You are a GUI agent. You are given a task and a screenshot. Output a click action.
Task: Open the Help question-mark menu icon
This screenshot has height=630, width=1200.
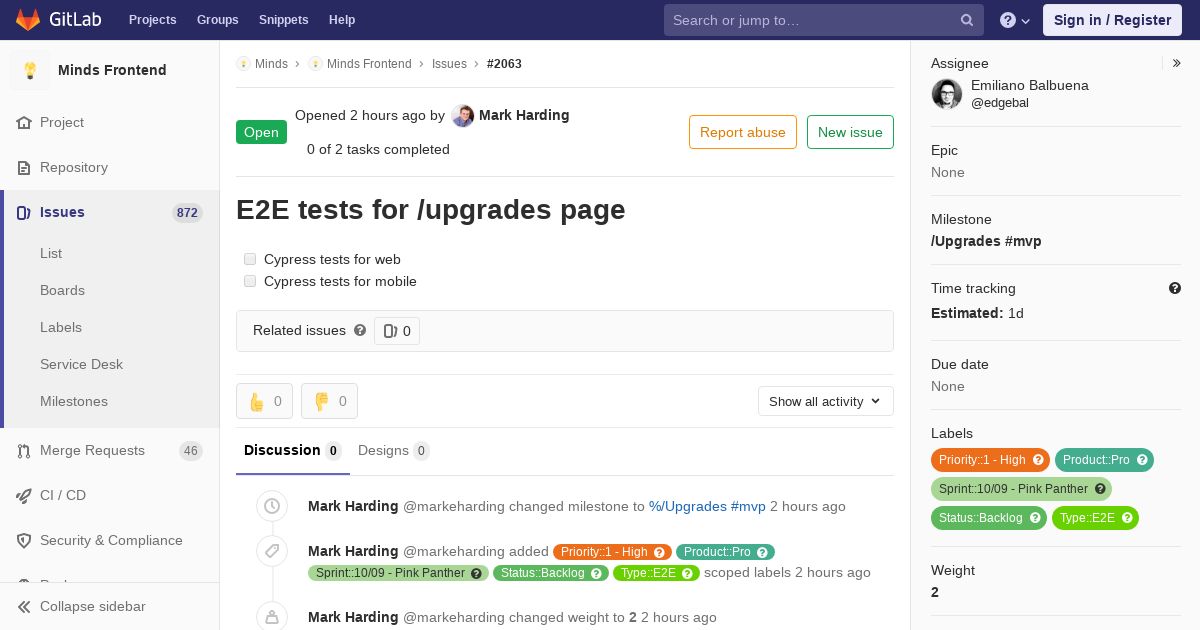click(1008, 20)
